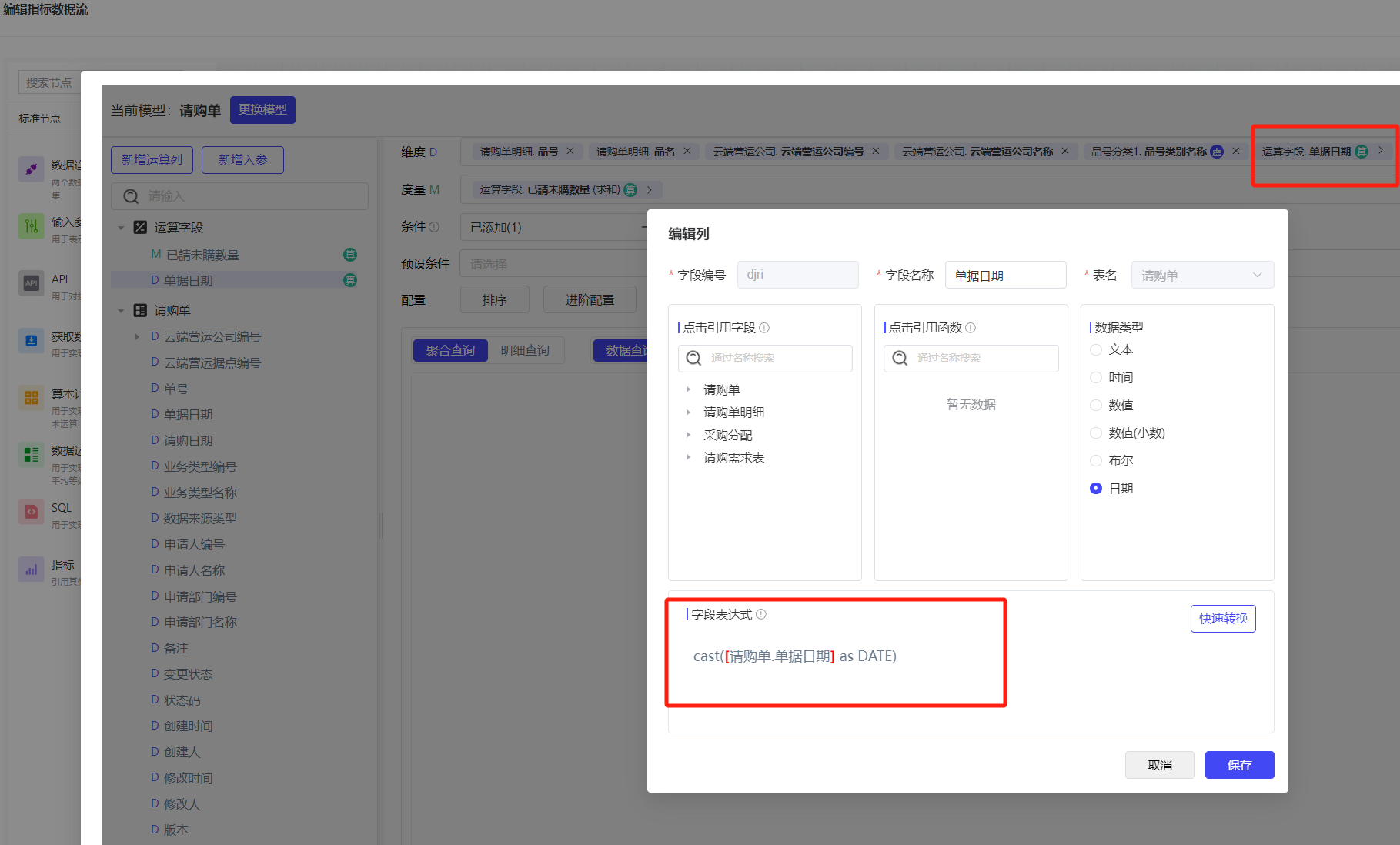Image resolution: width=1400 pixels, height=845 pixels.
Task: Select 申请人名称 field in left tree
Action: [x=194, y=570]
